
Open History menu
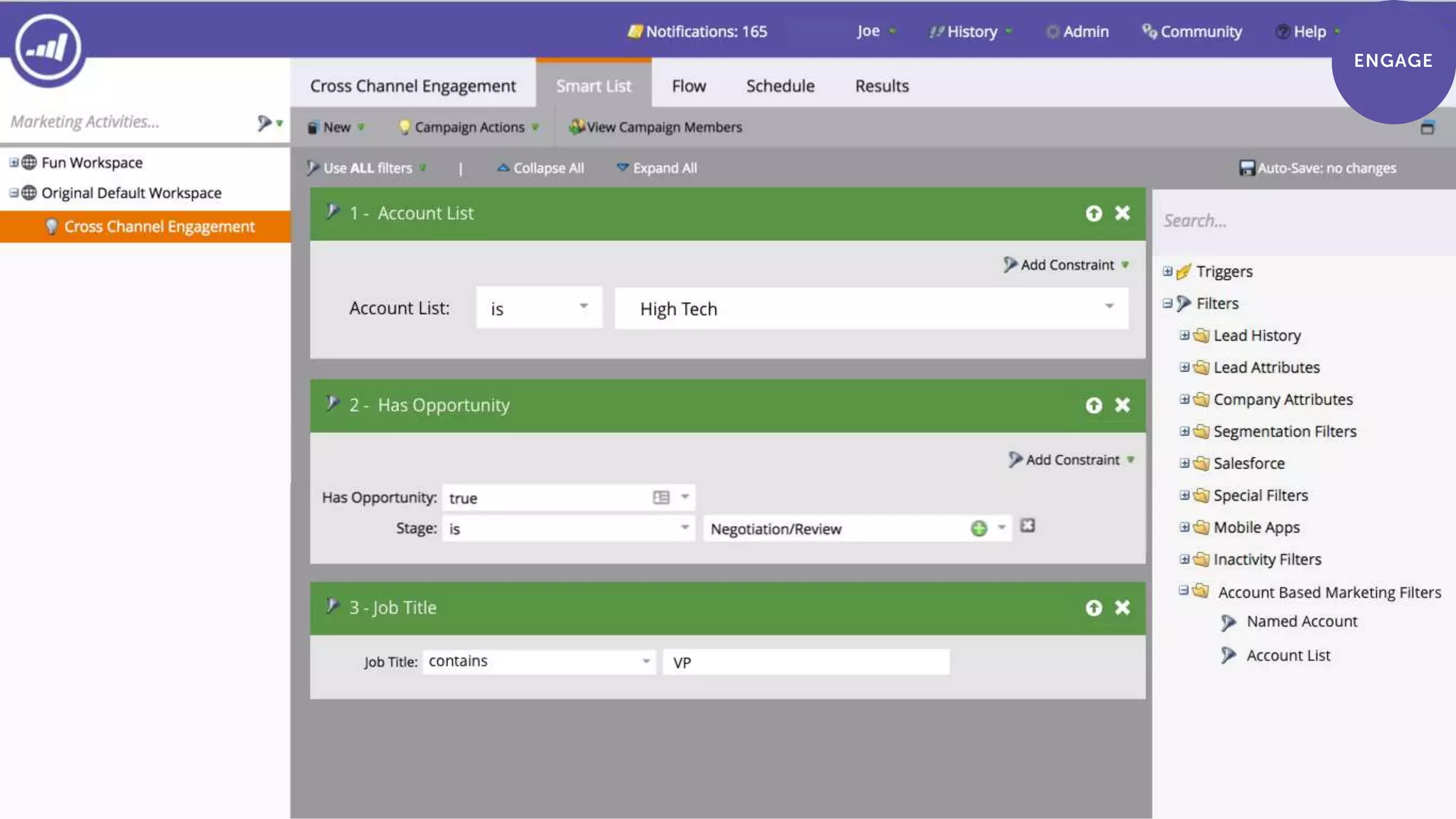click(970, 32)
